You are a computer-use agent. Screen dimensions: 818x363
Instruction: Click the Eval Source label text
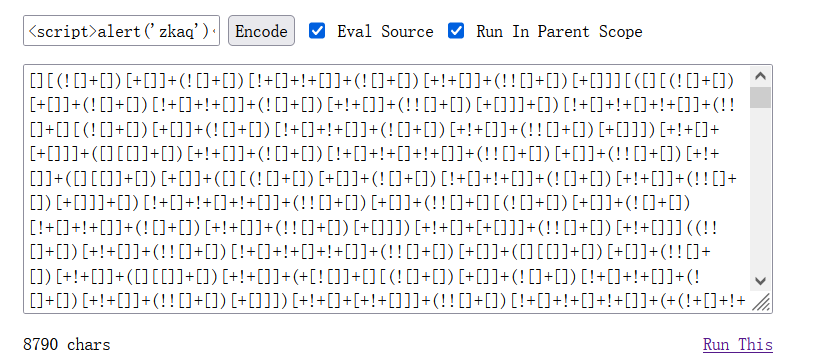385,31
